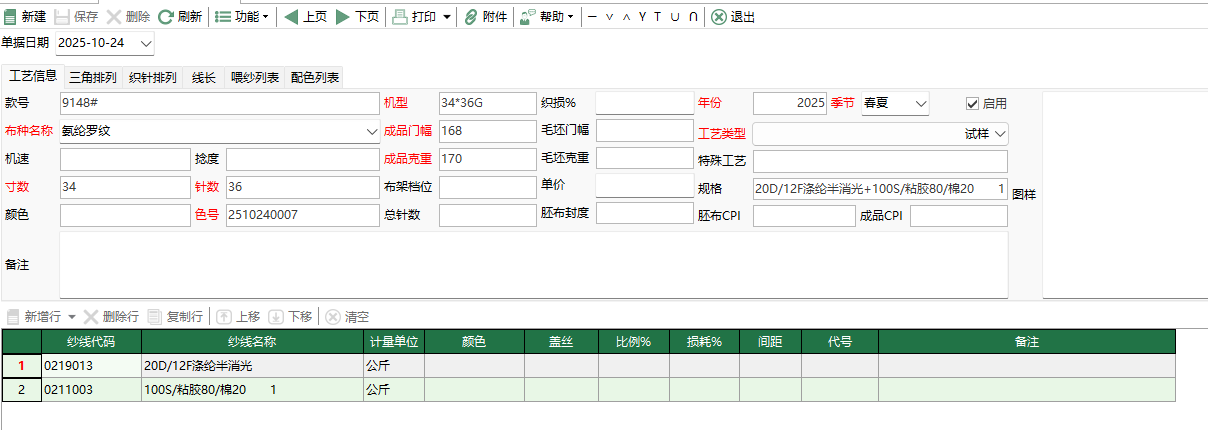Image resolution: width=1208 pixels, height=430 pixels.
Task: Click the ∩ symbol toolbar button
Action: (693, 17)
